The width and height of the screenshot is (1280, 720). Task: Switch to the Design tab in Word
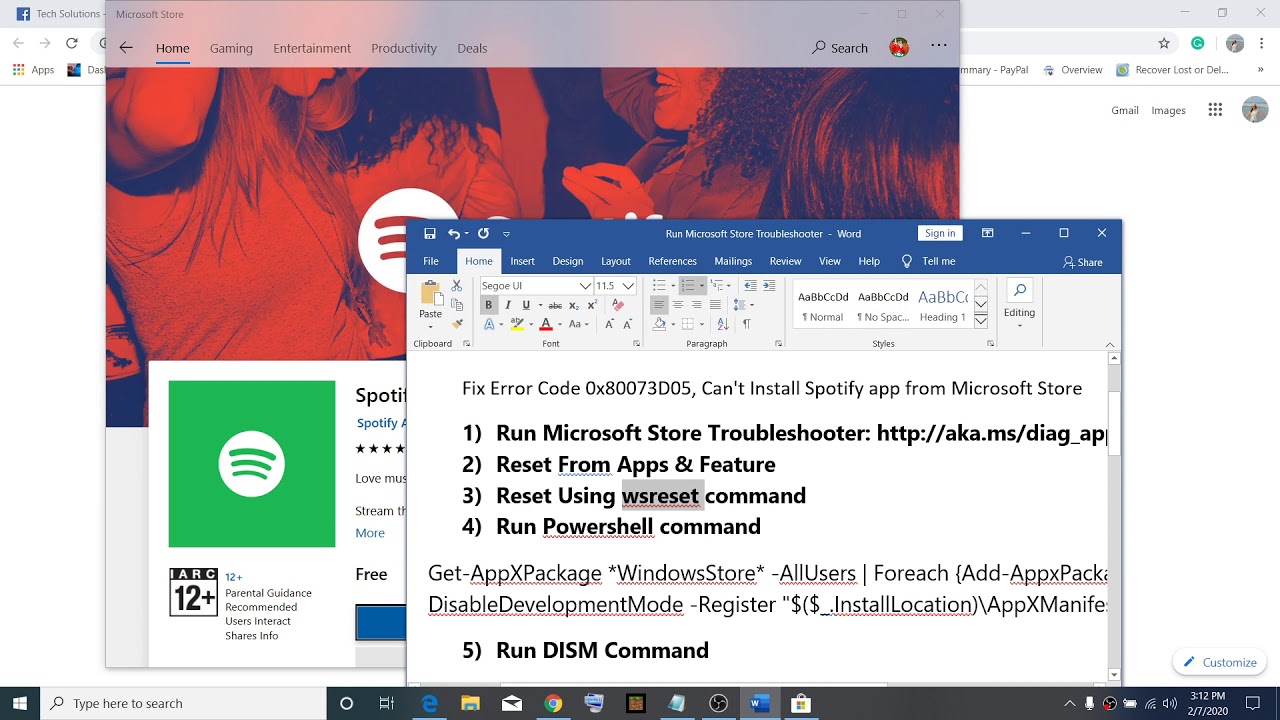[567, 261]
